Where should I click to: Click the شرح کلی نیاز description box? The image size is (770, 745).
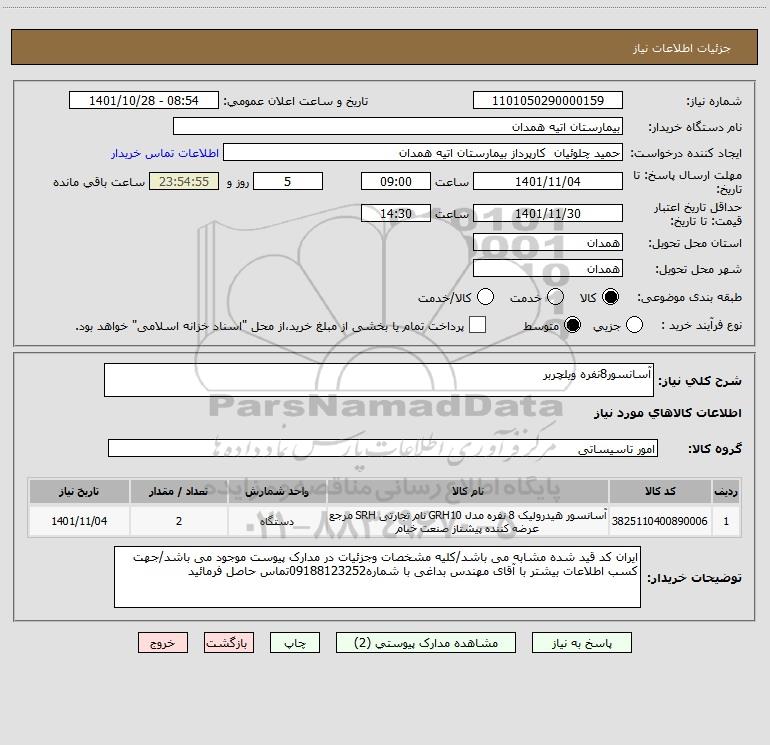(x=379, y=380)
